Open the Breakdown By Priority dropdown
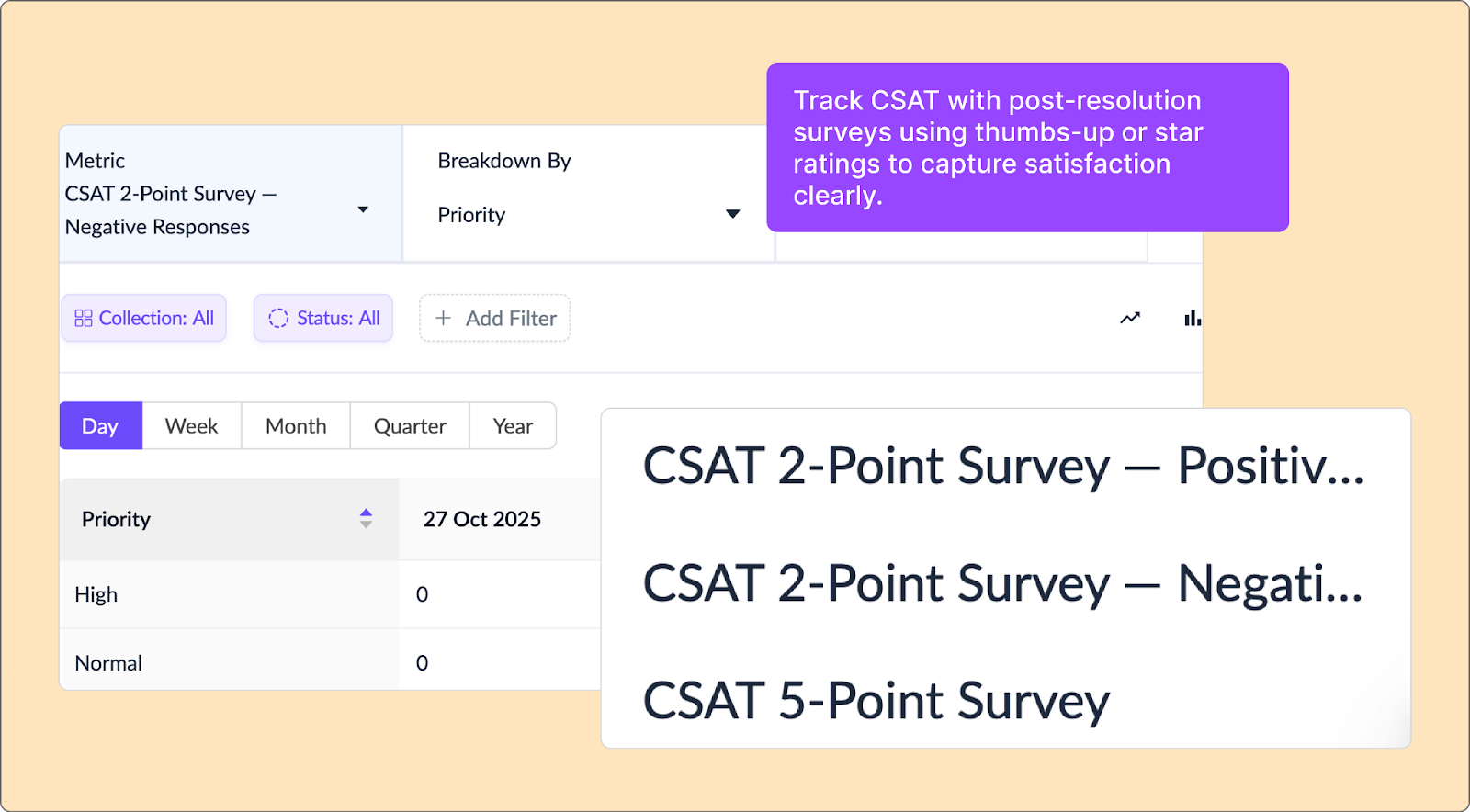1470x812 pixels. [588, 214]
